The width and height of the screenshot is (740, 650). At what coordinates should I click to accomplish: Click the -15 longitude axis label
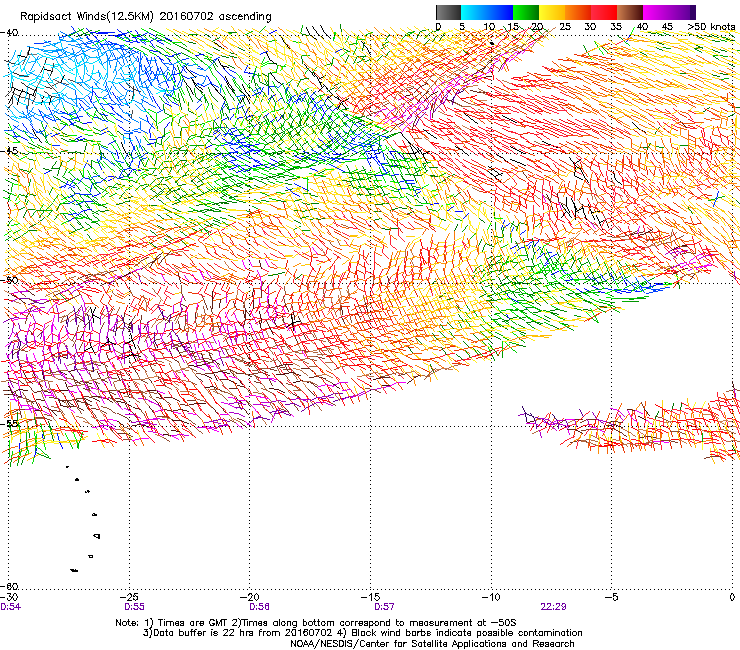[x=371, y=597]
